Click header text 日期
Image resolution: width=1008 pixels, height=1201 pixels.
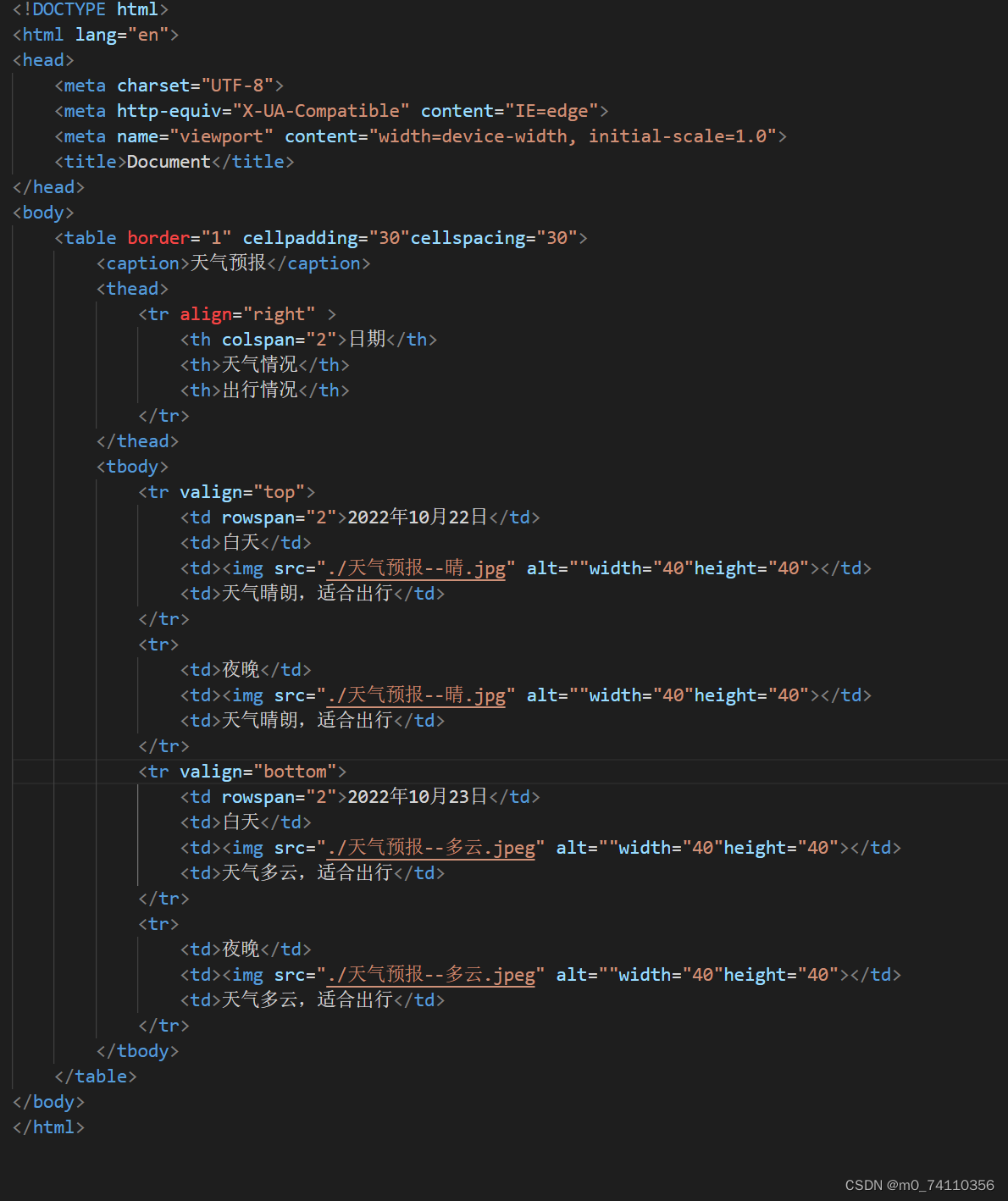[367, 339]
